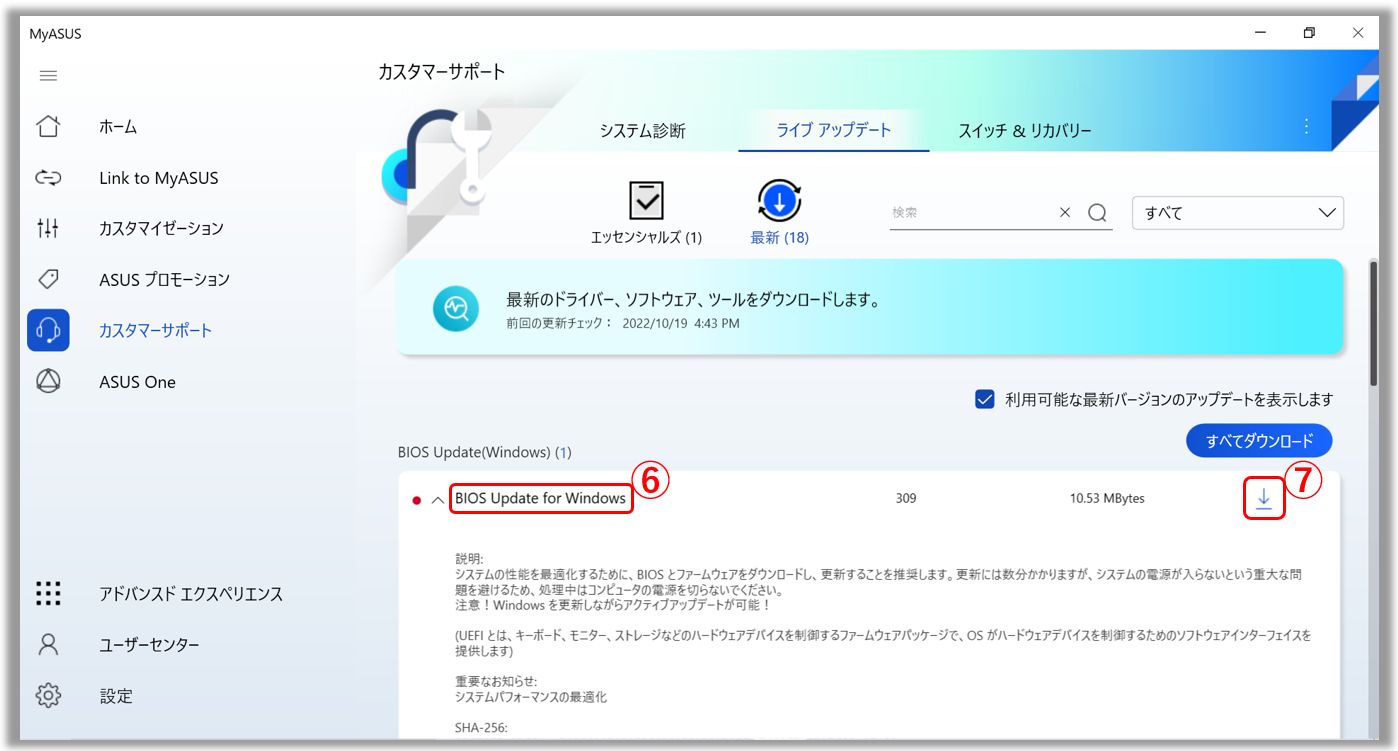Select the Essentials checklist icon
Viewport: 1398px width, 751px height.
click(646, 200)
